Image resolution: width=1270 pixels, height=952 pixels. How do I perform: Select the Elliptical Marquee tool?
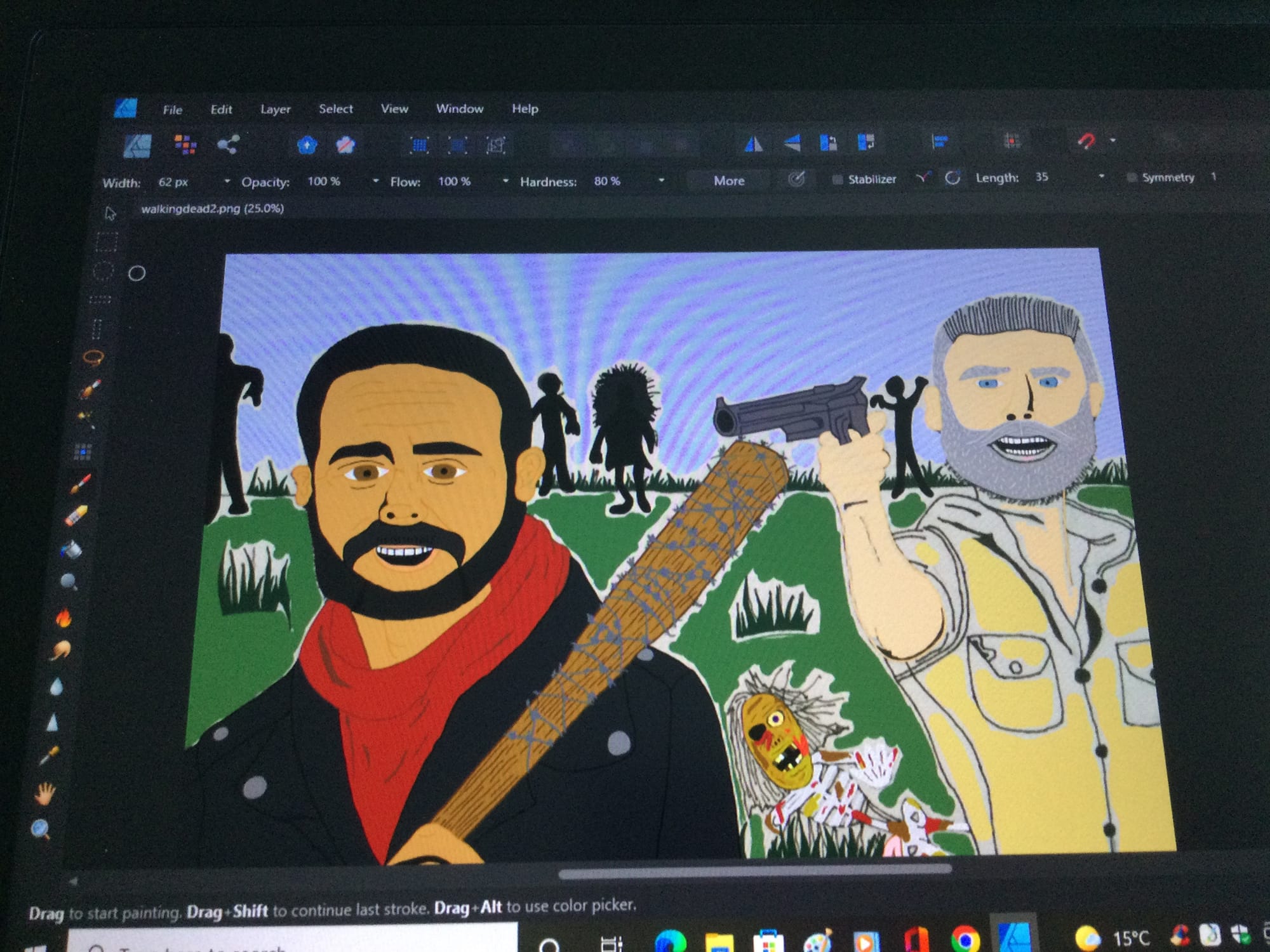coord(103,271)
